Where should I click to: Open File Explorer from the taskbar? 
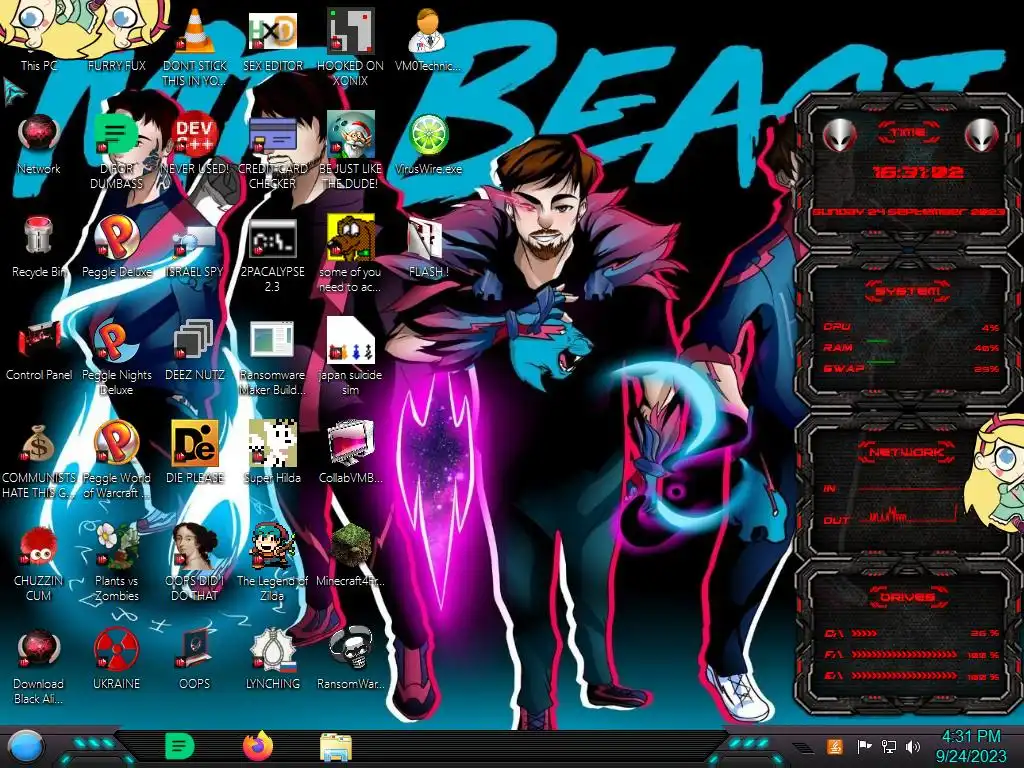pos(336,747)
